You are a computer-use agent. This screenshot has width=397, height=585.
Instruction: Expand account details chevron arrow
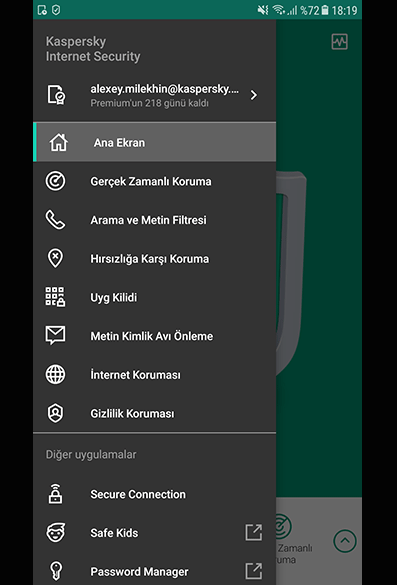[254, 95]
